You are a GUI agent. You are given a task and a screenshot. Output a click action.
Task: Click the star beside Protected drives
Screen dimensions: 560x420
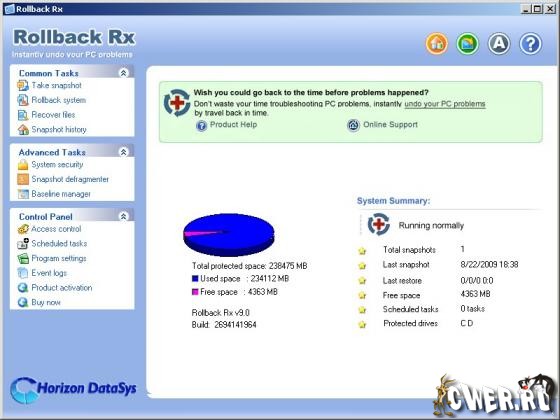(x=362, y=325)
